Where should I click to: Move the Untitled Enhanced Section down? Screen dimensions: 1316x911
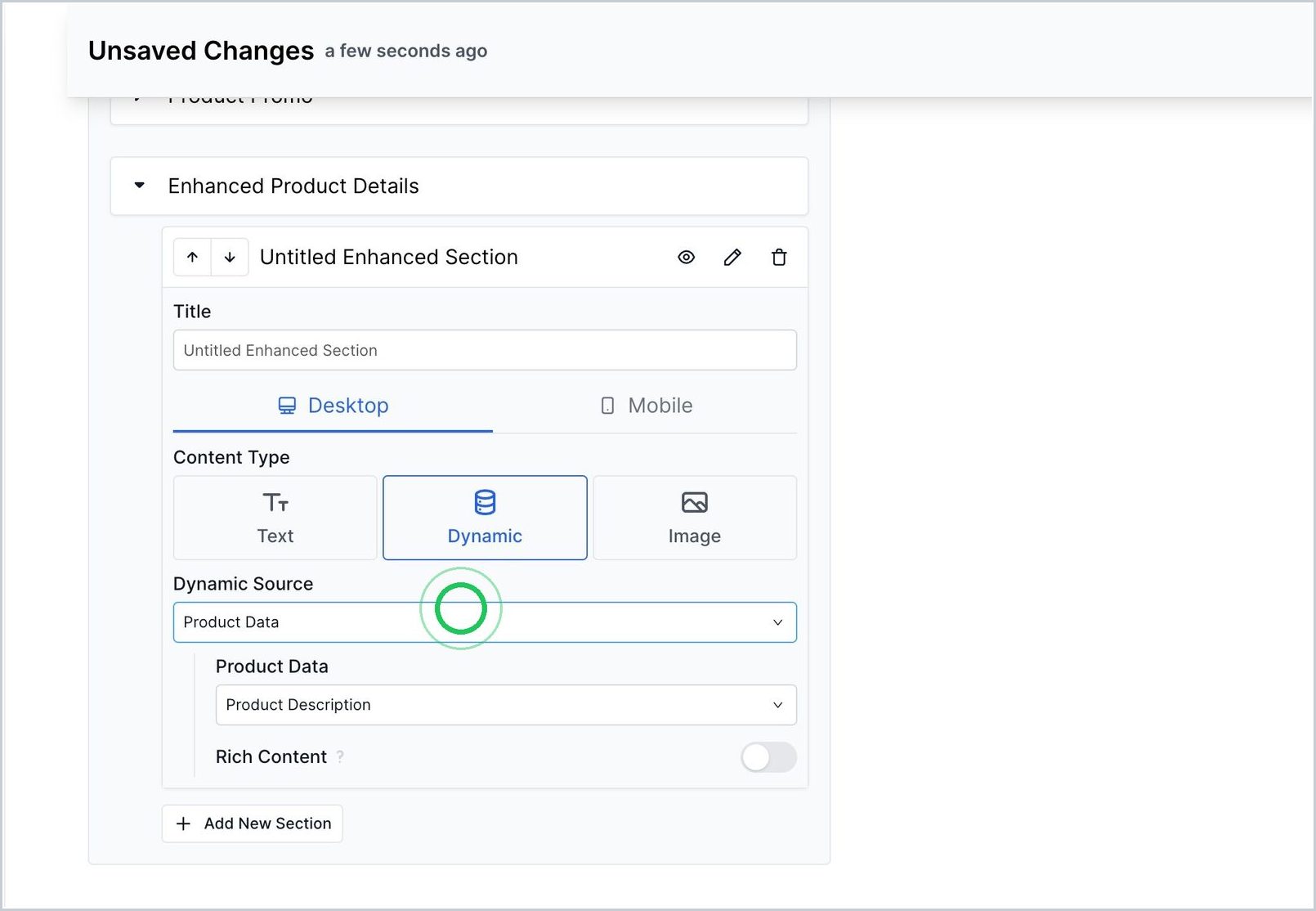[x=230, y=258]
